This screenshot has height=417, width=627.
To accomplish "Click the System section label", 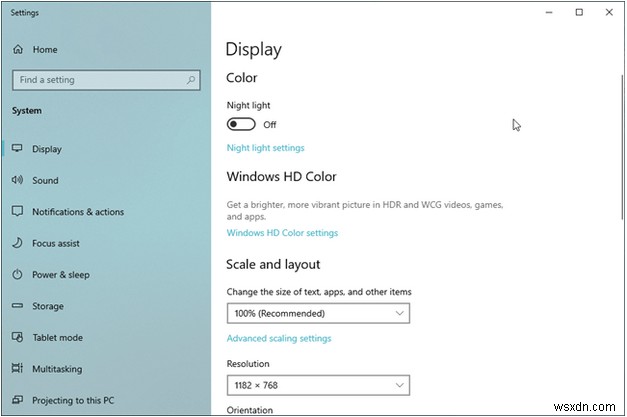I will point(26,111).
